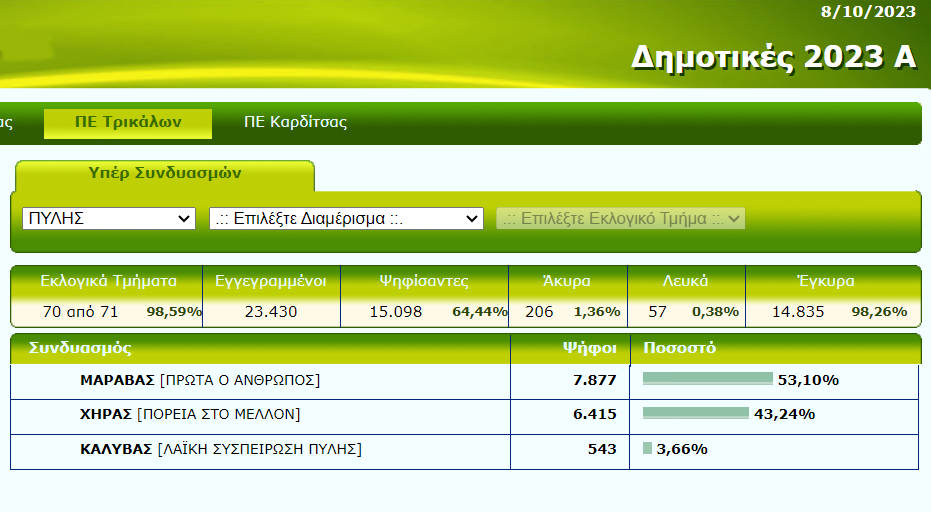Click the 43,24% percentage bar for ΧΗΡΑΣ
Viewport: 931px width, 512px height.
695,413
